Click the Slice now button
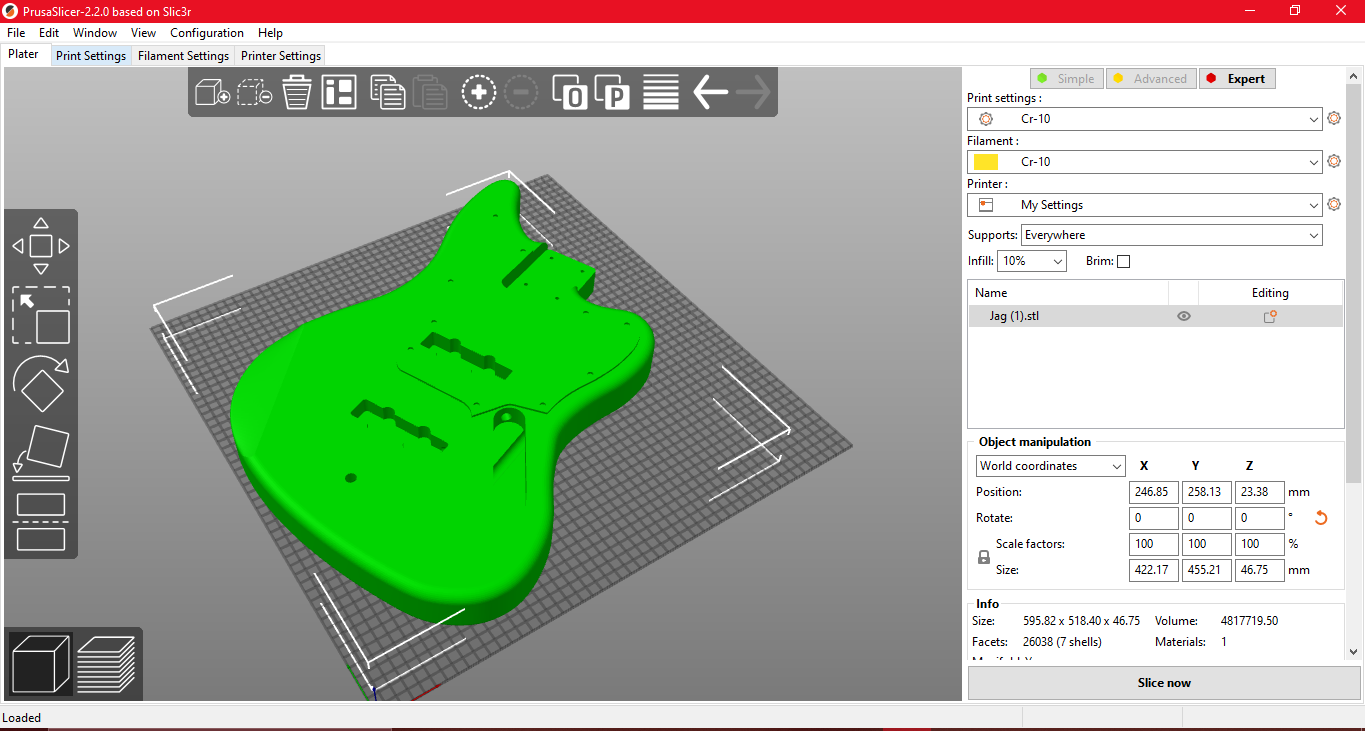The image size is (1365, 731). [x=1164, y=683]
